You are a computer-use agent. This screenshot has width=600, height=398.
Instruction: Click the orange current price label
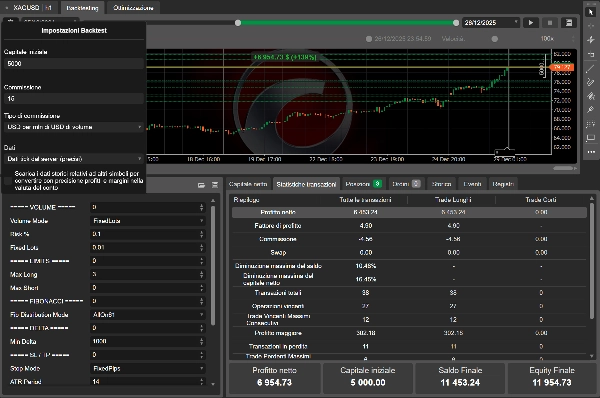(562, 67)
